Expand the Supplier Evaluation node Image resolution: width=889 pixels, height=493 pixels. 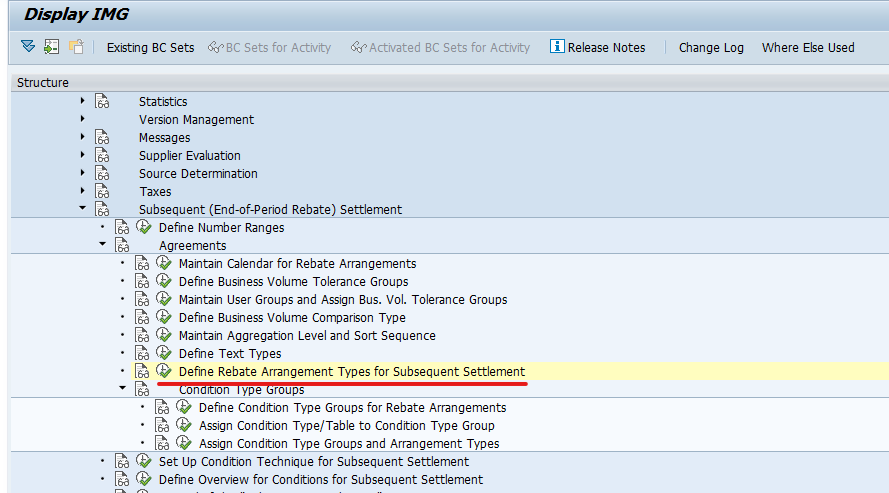tap(82, 155)
